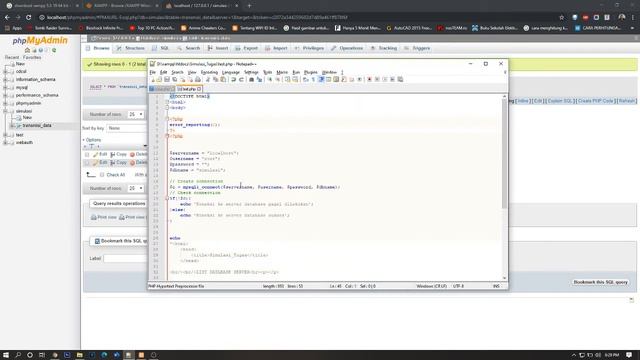Click the Favorites link in phpMyAdmin sidebar
Image resolution: width=640 pixels, height=360 pixels.
click(x=32, y=58)
